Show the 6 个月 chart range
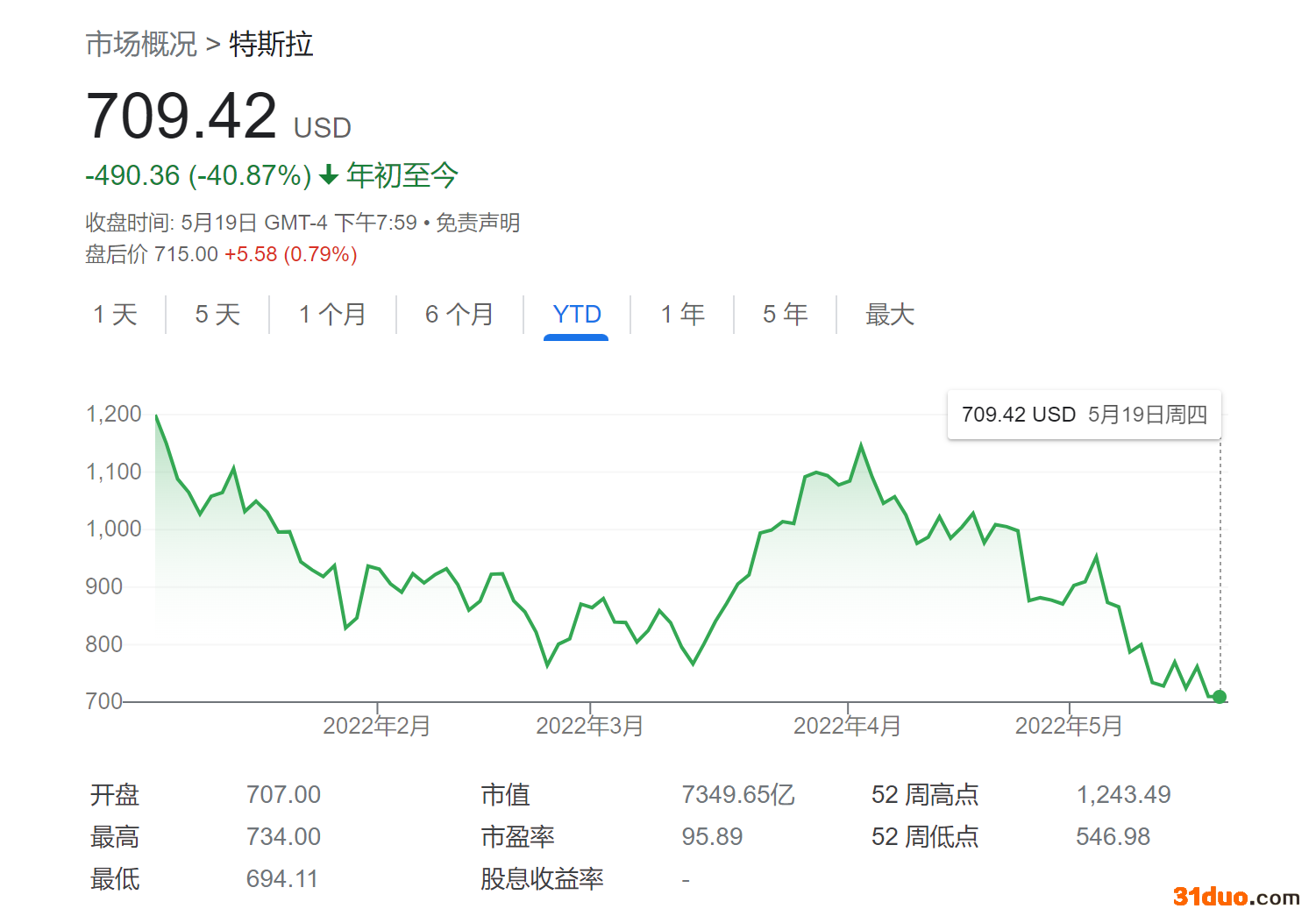Image resolution: width=1316 pixels, height=916 pixels. [x=459, y=315]
